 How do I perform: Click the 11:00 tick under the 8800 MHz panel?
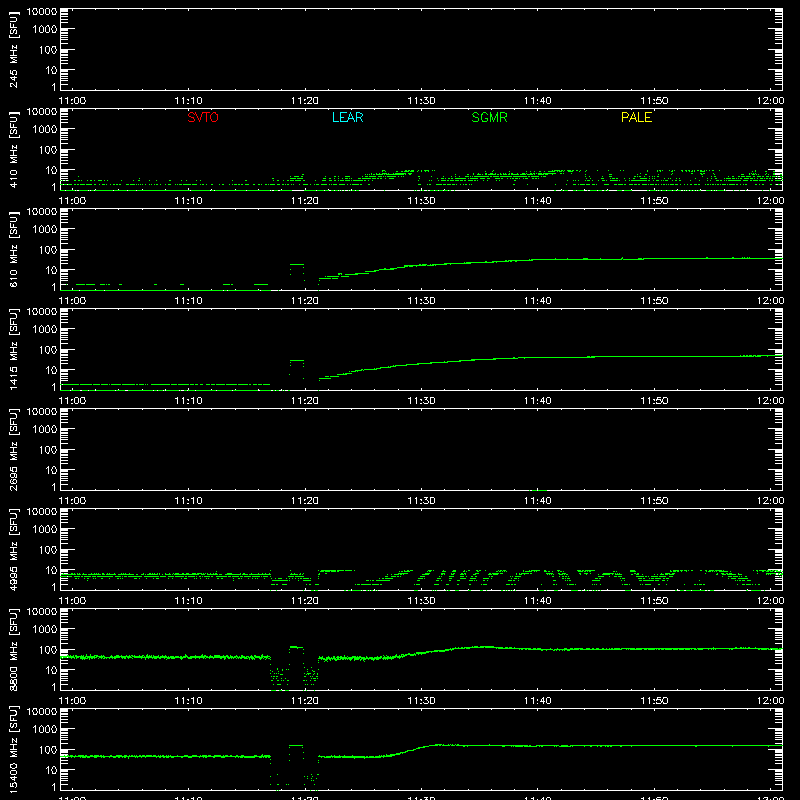72,701
